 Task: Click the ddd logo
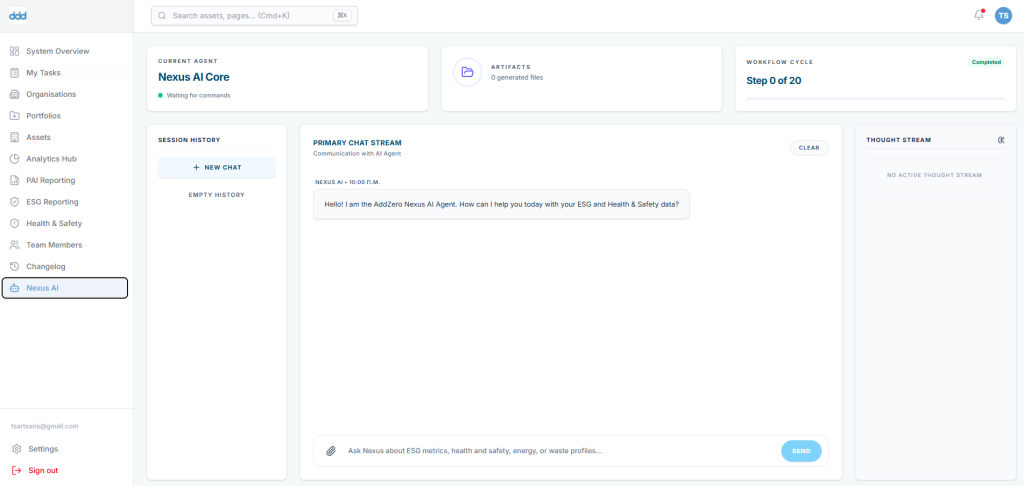point(18,16)
